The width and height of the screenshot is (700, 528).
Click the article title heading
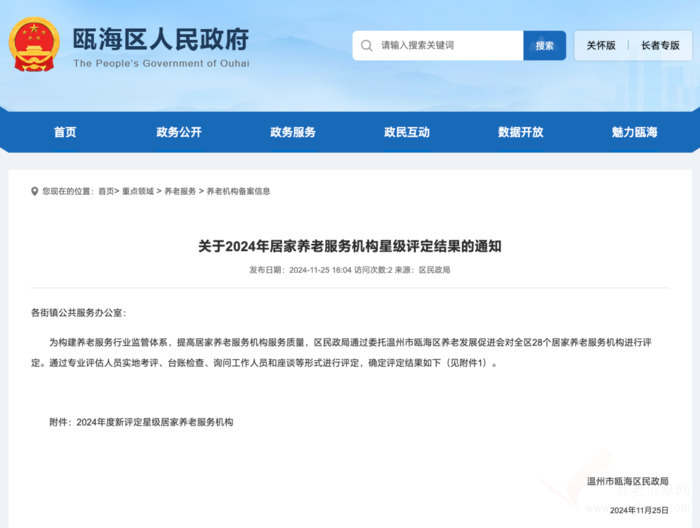point(349,246)
